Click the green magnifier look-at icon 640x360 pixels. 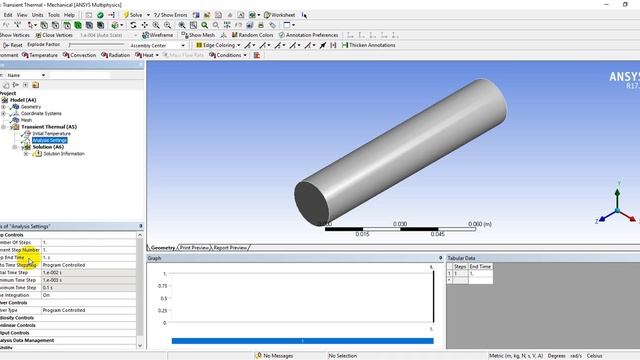(x=204, y=25)
